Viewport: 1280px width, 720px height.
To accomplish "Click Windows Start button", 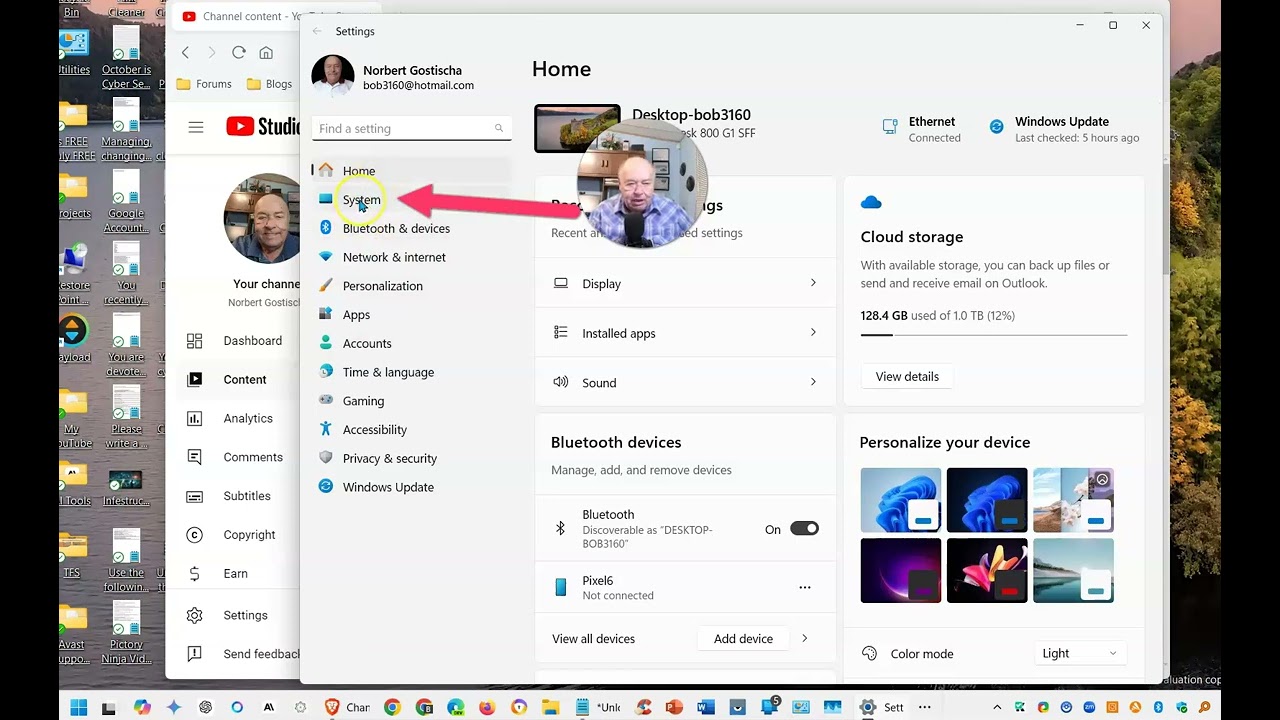I will point(79,707).
